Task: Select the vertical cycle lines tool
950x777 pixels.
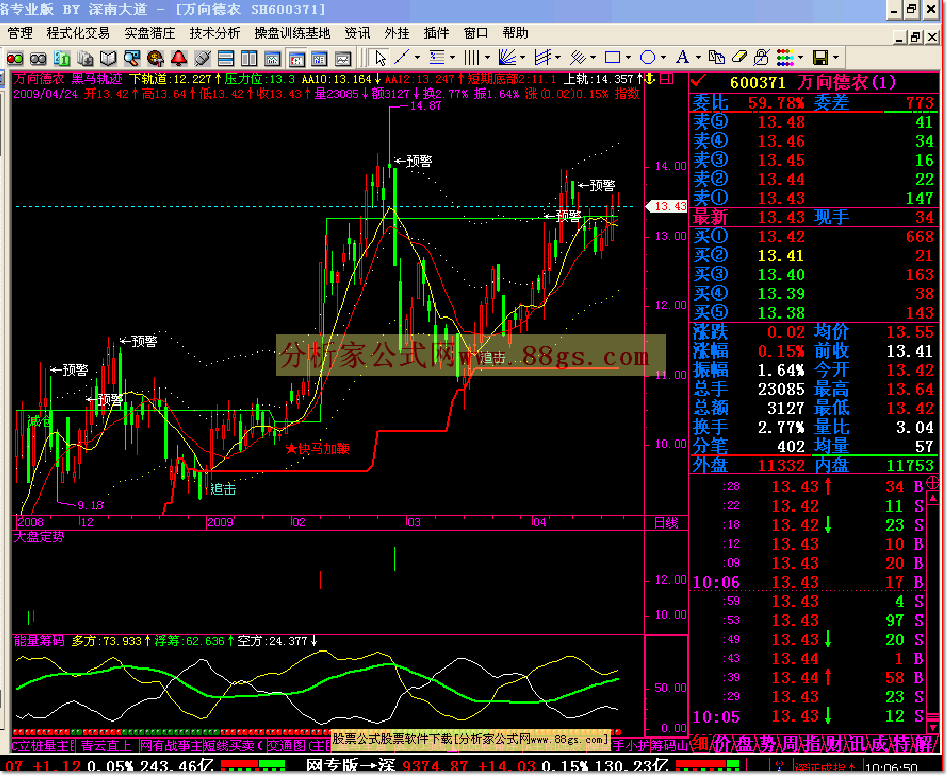Action: [472, 58]
